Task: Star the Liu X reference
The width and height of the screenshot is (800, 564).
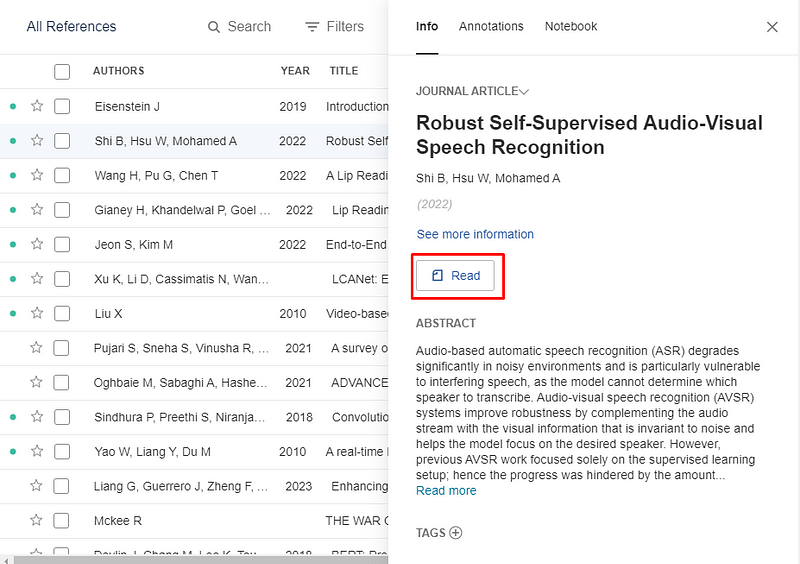Action: [x=37, y=313]
